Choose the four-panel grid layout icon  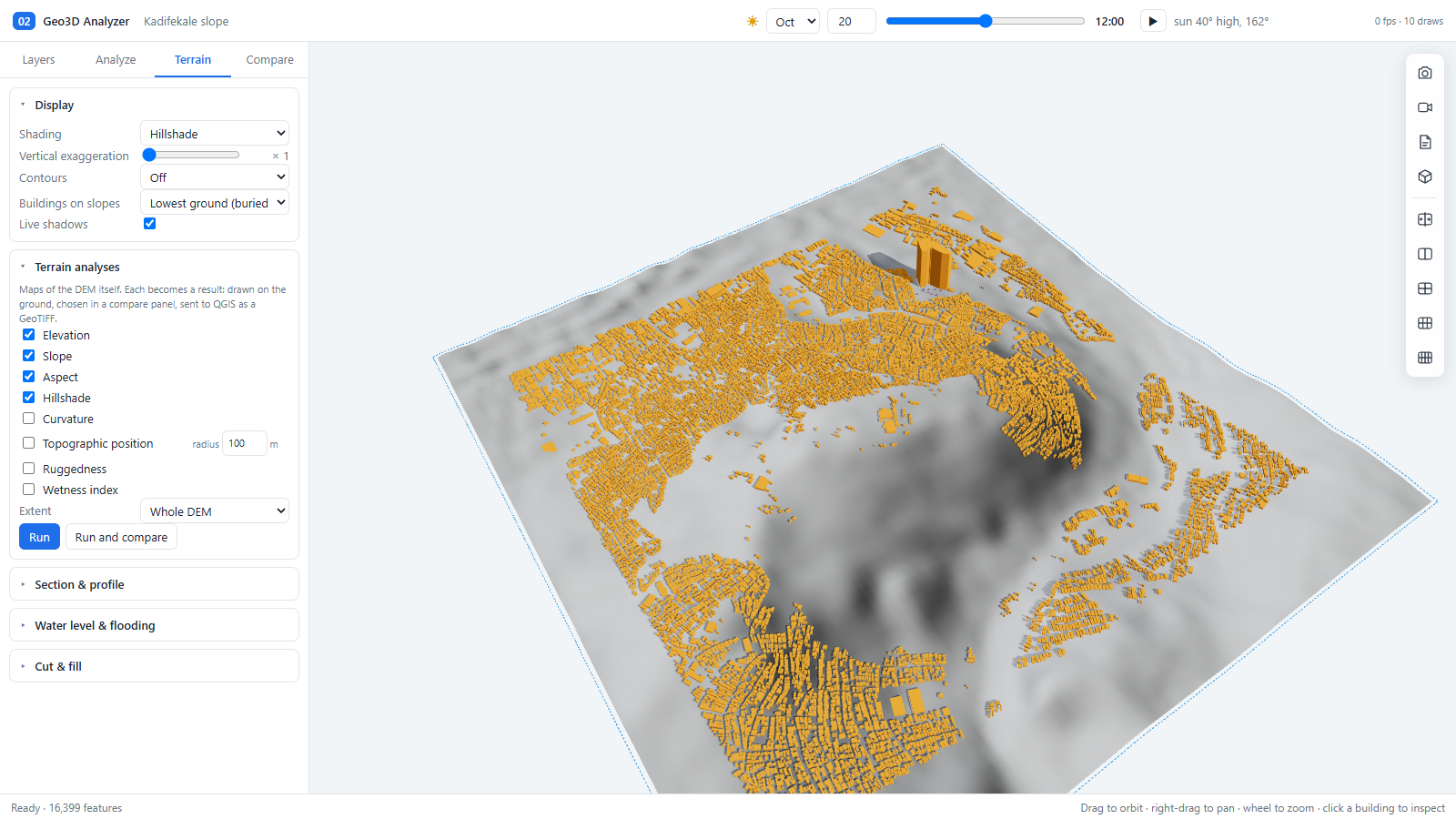(x=1425, y=288)
